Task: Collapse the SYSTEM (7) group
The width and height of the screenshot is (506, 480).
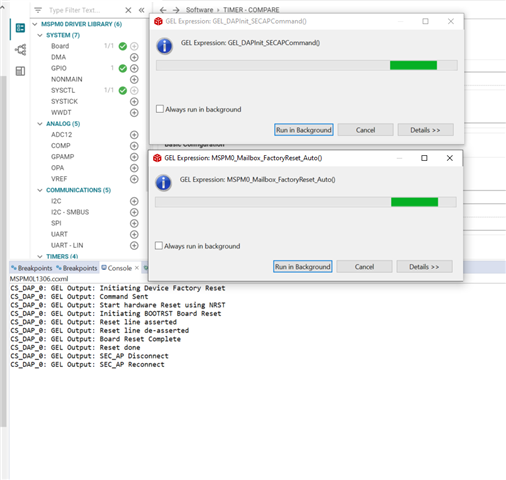Action: pos(40,35)
